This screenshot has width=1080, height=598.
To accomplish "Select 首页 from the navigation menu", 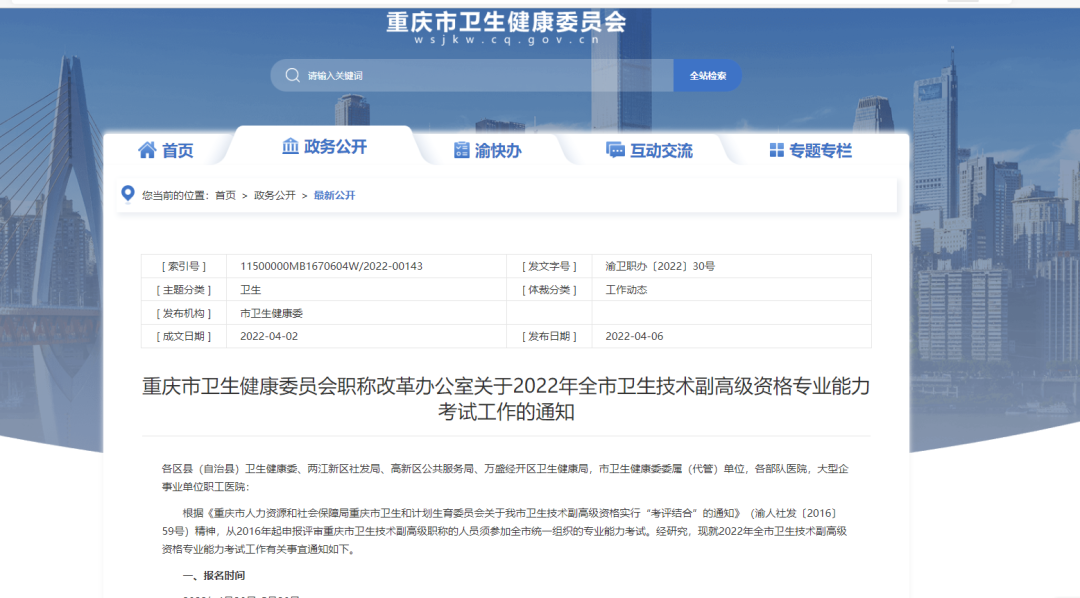I will click(x=178, y=150).
